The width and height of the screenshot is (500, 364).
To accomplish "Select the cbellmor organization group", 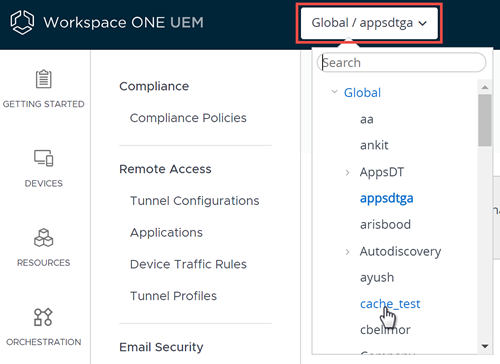I will pyautogui.click(x=385, y=330).
